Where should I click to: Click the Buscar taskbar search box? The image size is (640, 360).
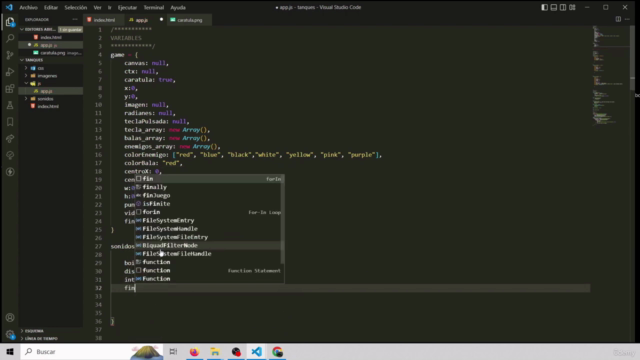click(92, 351)
